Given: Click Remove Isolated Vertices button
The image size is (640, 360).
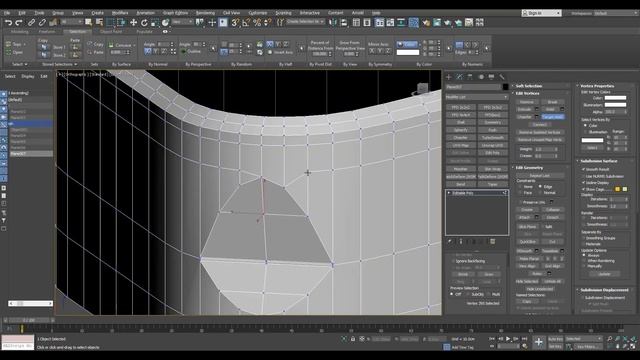Looking at the screenshot, I should click(x=540, y=132).
